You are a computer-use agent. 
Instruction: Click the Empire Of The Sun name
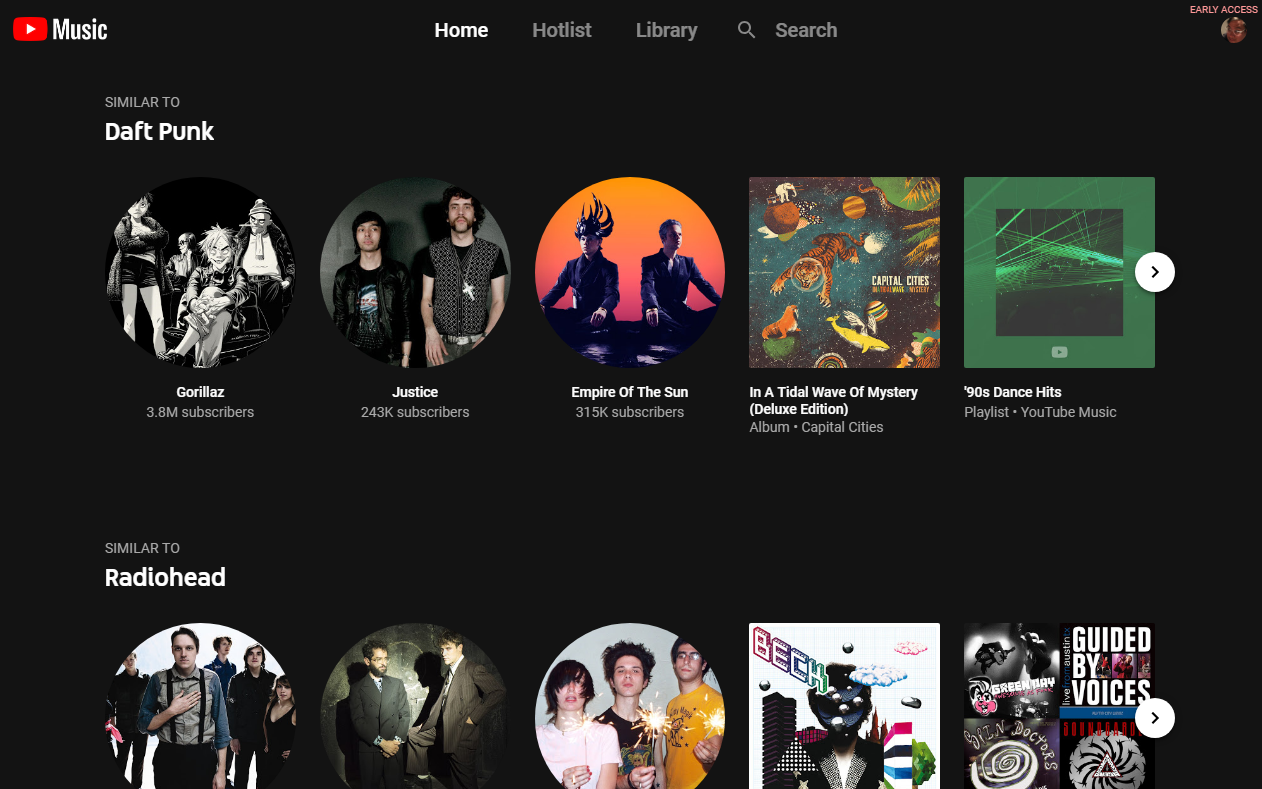[x=630, y=392]
